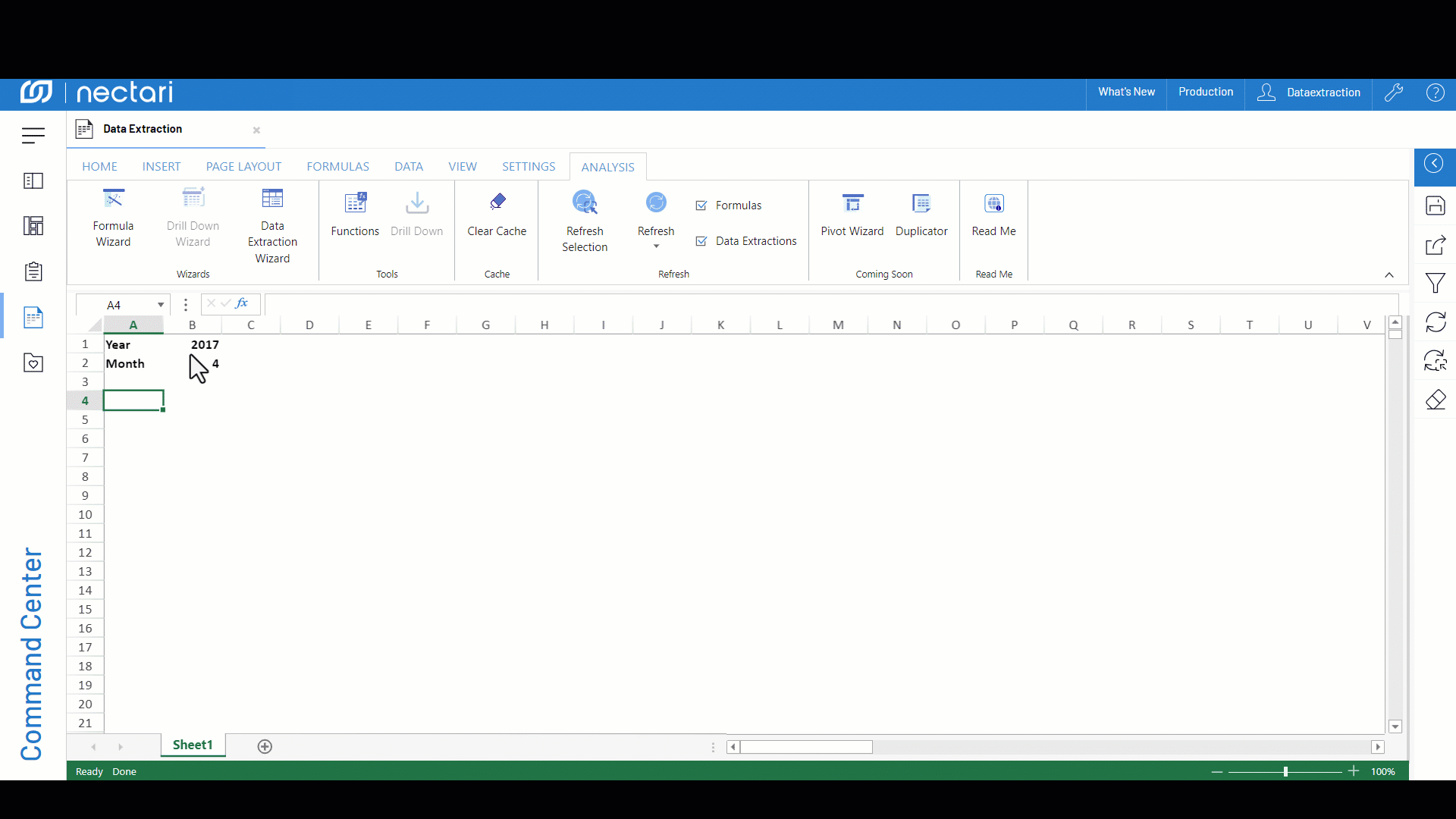Open the cell name box dropdown
1456x819 pixels.
[x=161, y=305]
